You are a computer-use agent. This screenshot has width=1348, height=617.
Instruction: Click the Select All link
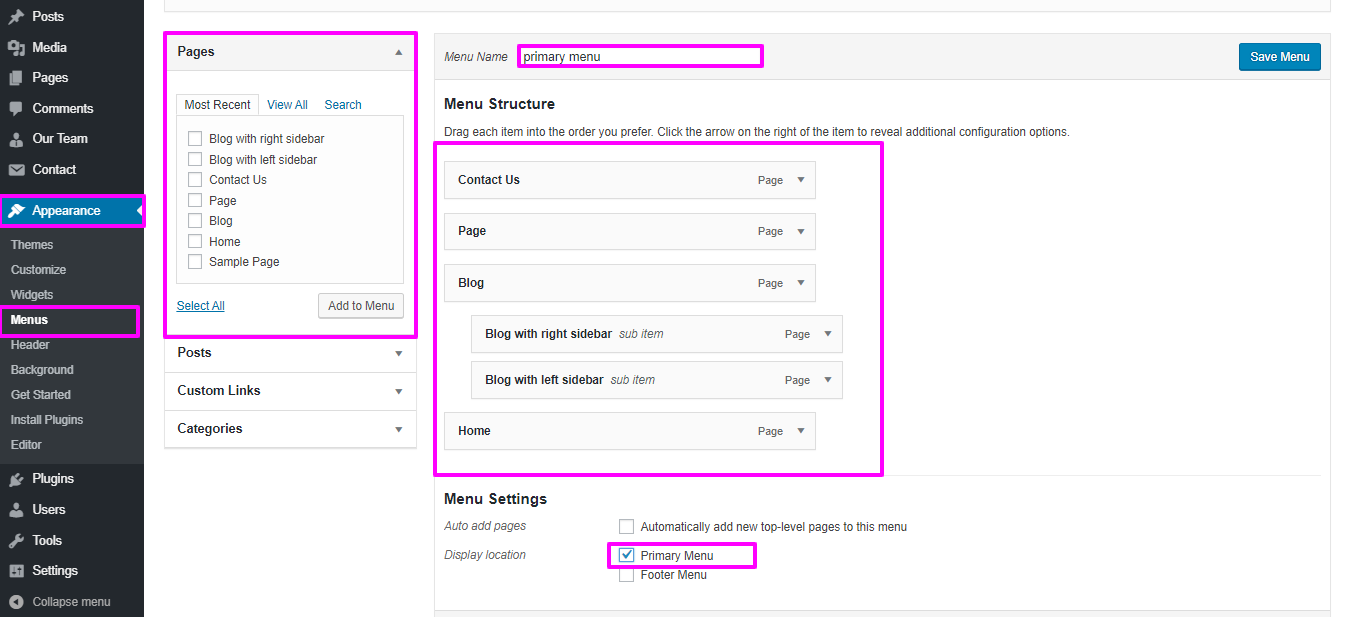click(200, 306)
